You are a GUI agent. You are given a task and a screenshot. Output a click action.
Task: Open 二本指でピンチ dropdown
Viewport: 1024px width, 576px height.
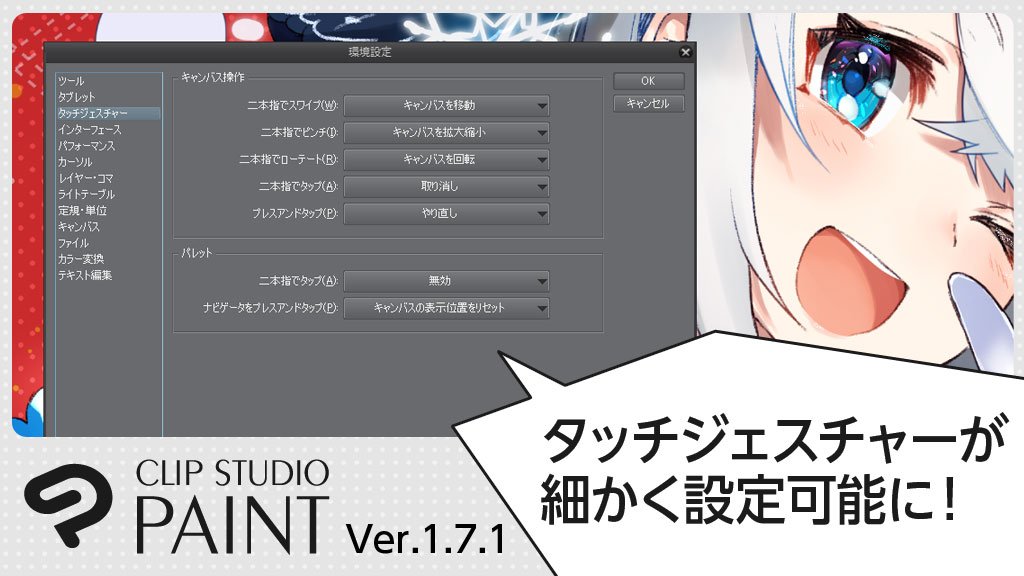point(446,133)
